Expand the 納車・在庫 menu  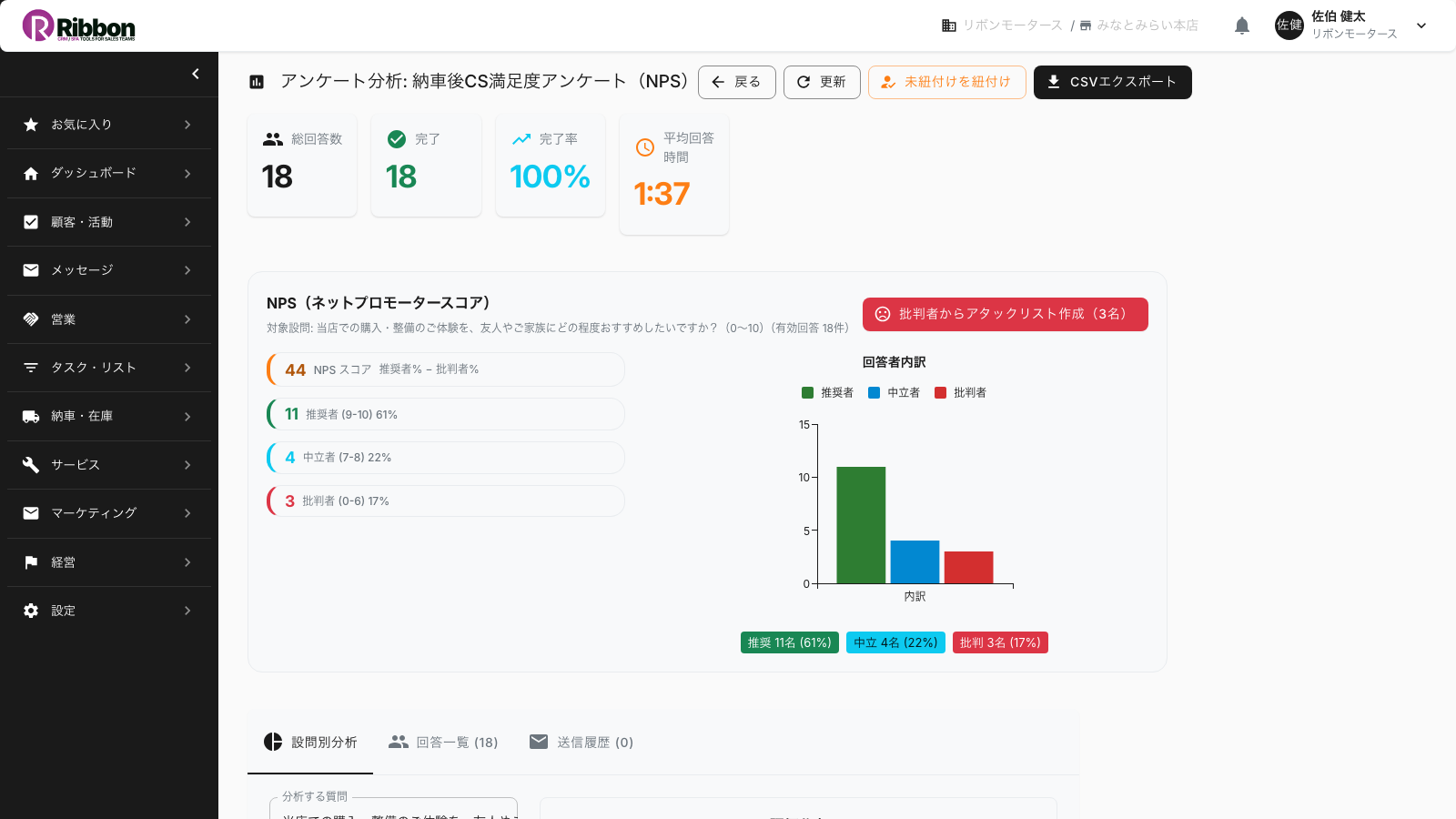pos(187,416)
